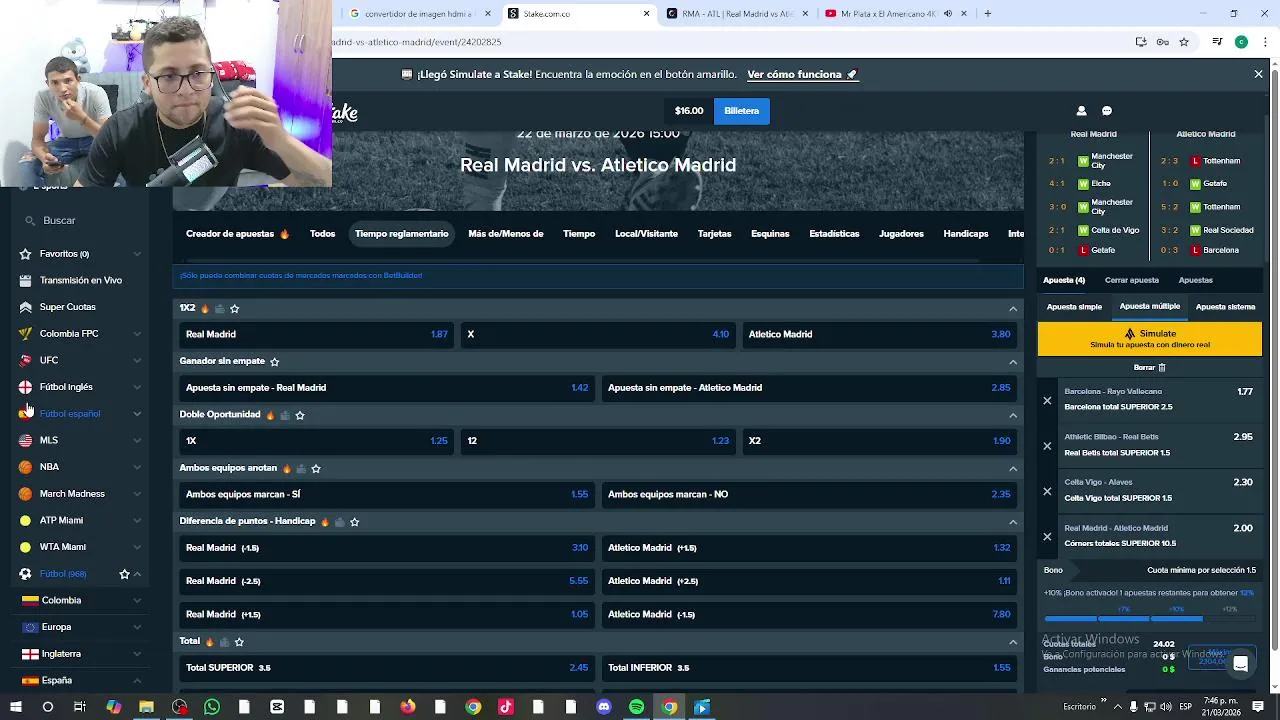Bet on Total SUPERIOR 3.5 at 2.45

click(x=387, y=668)
